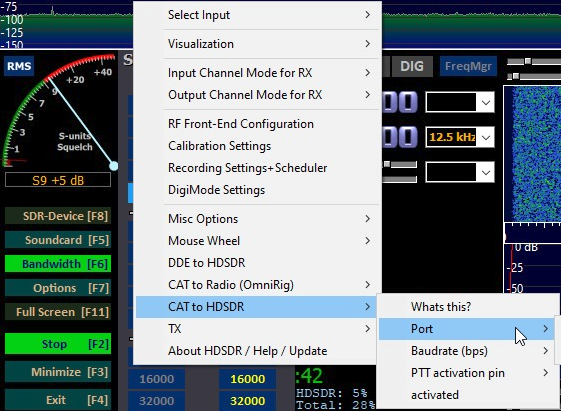Click the S9 +5 dB level readout
This screenshot has height=411, width=561.
tap(58, 180)
